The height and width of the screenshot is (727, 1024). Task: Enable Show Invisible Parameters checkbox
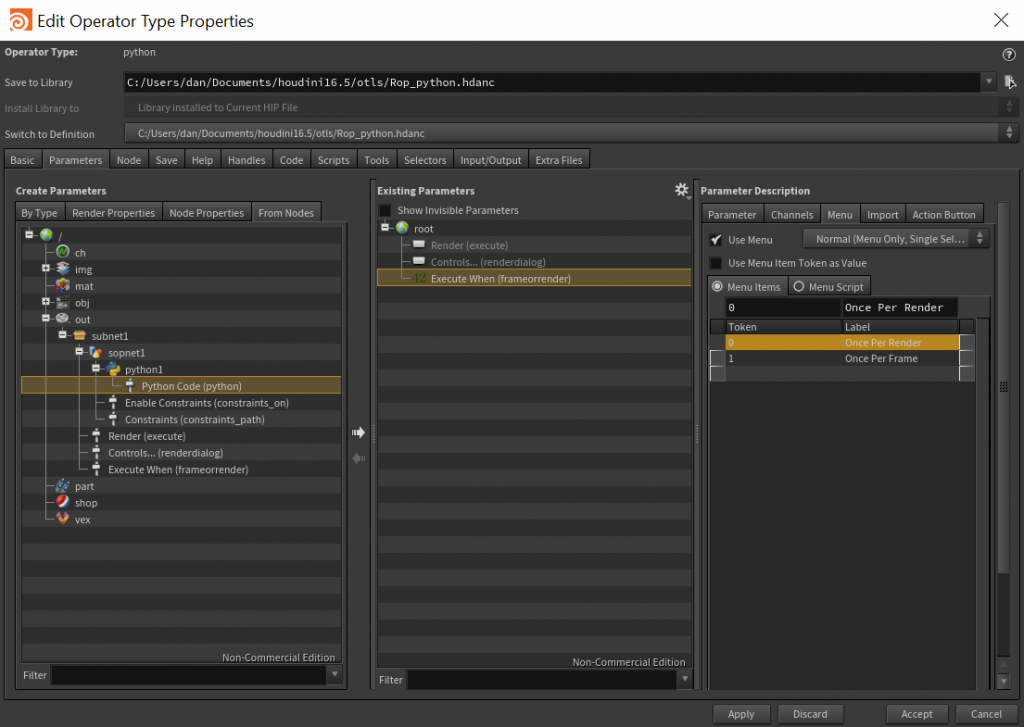pos(385,211)
